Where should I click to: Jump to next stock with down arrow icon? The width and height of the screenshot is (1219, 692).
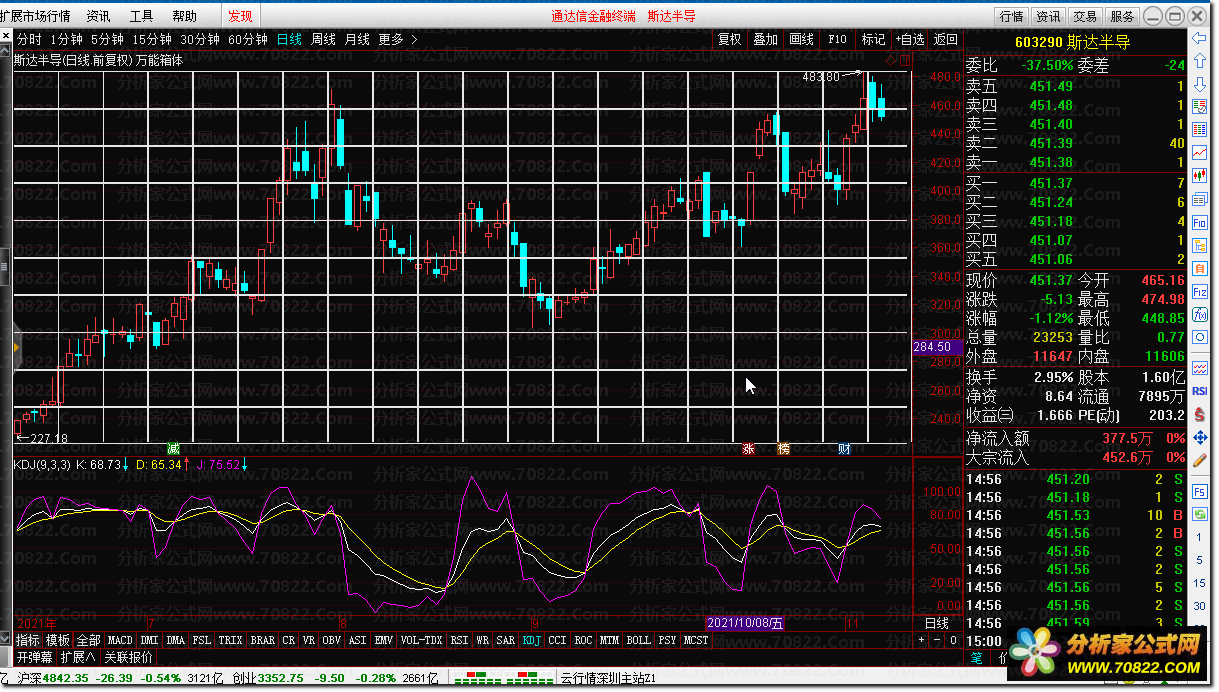pyautogui.click(x=1199, y=83)
